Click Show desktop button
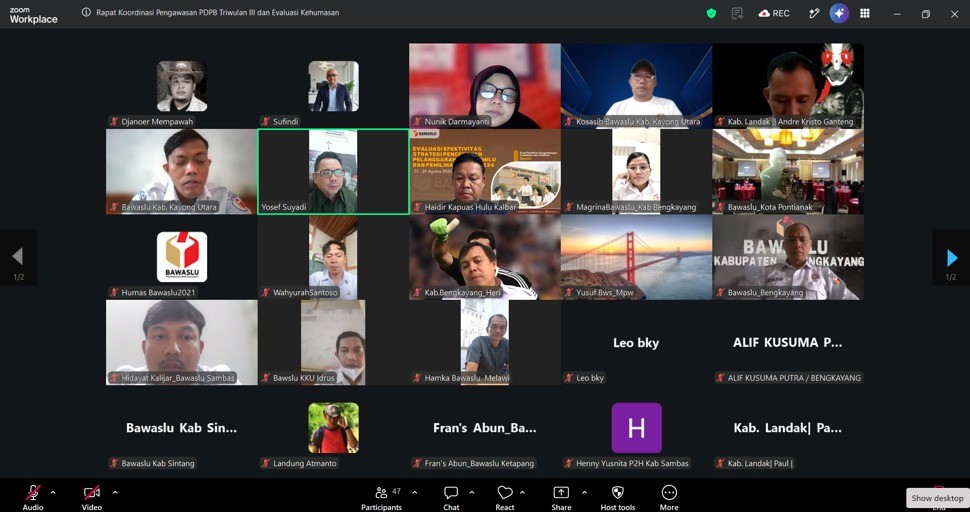The image size is (970, 512). [x=937, y=498]
